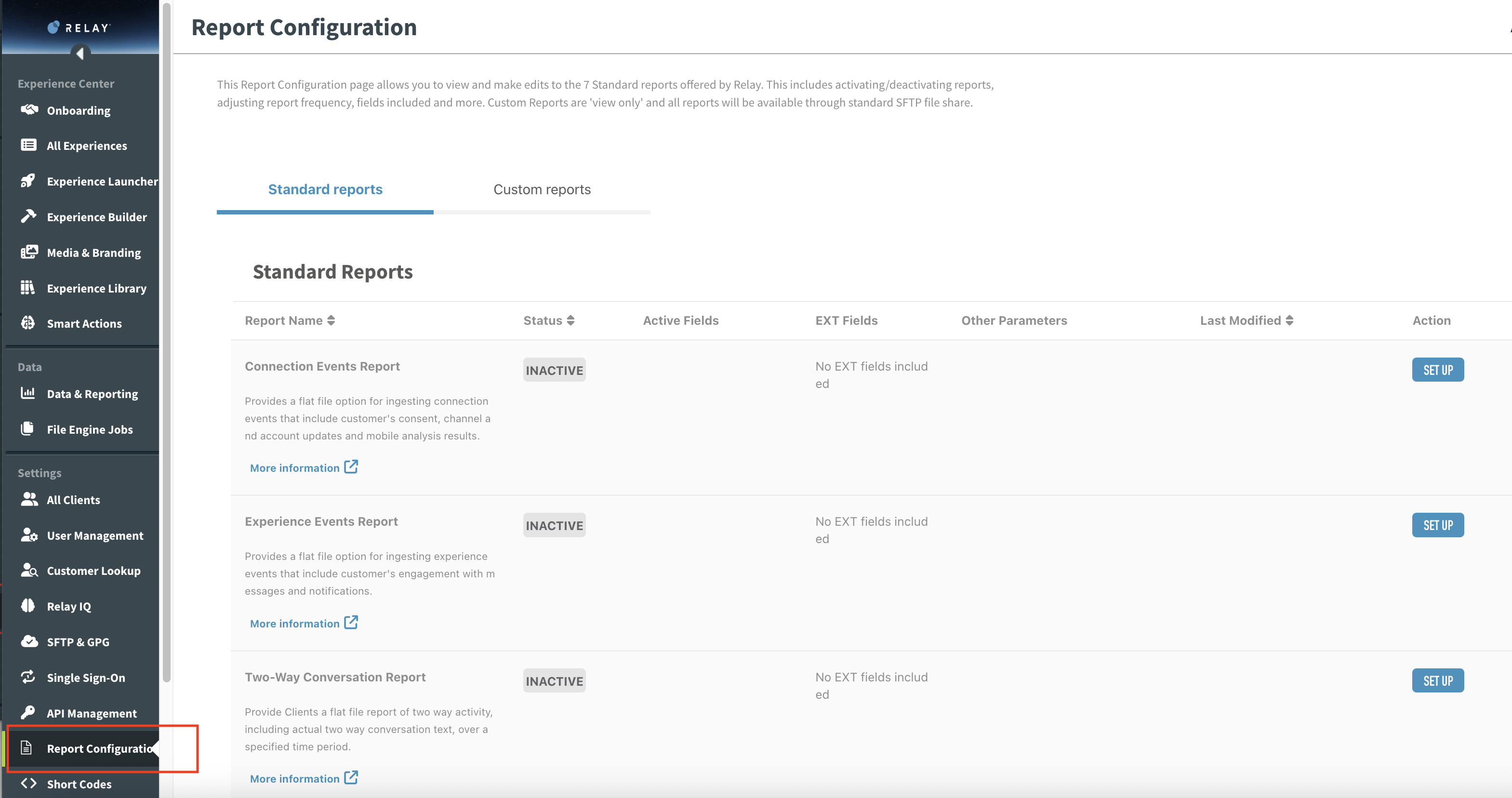Click the API Management key icon

27,712
